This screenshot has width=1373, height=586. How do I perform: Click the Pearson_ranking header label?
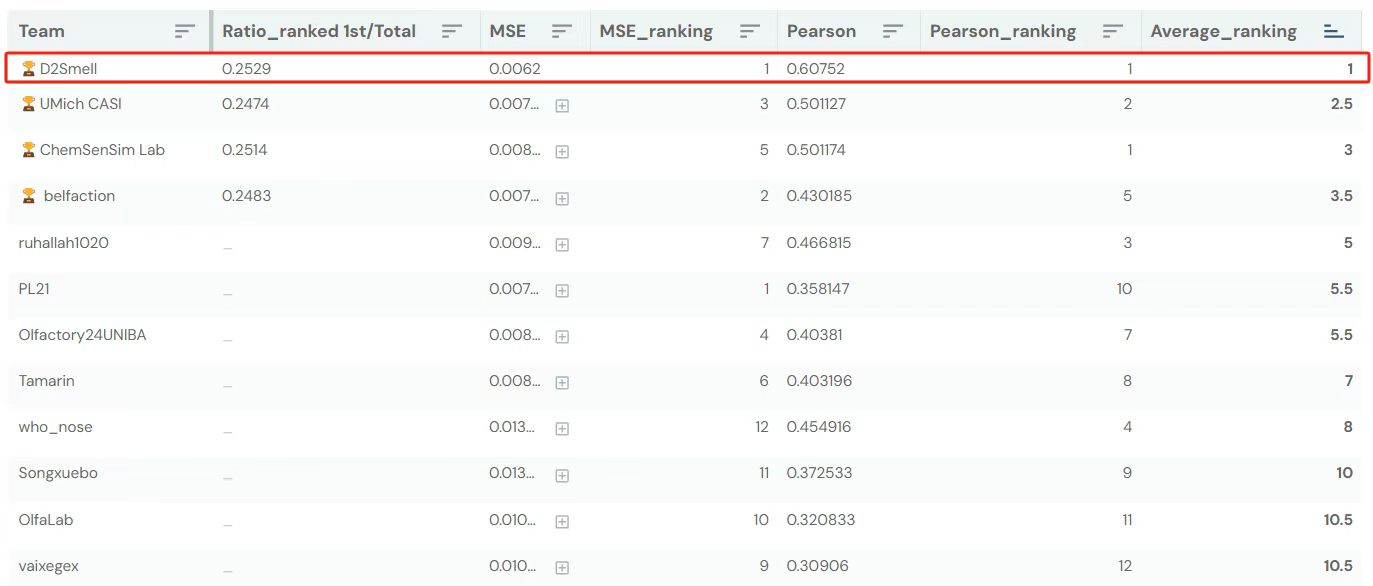coord(1003,31)
